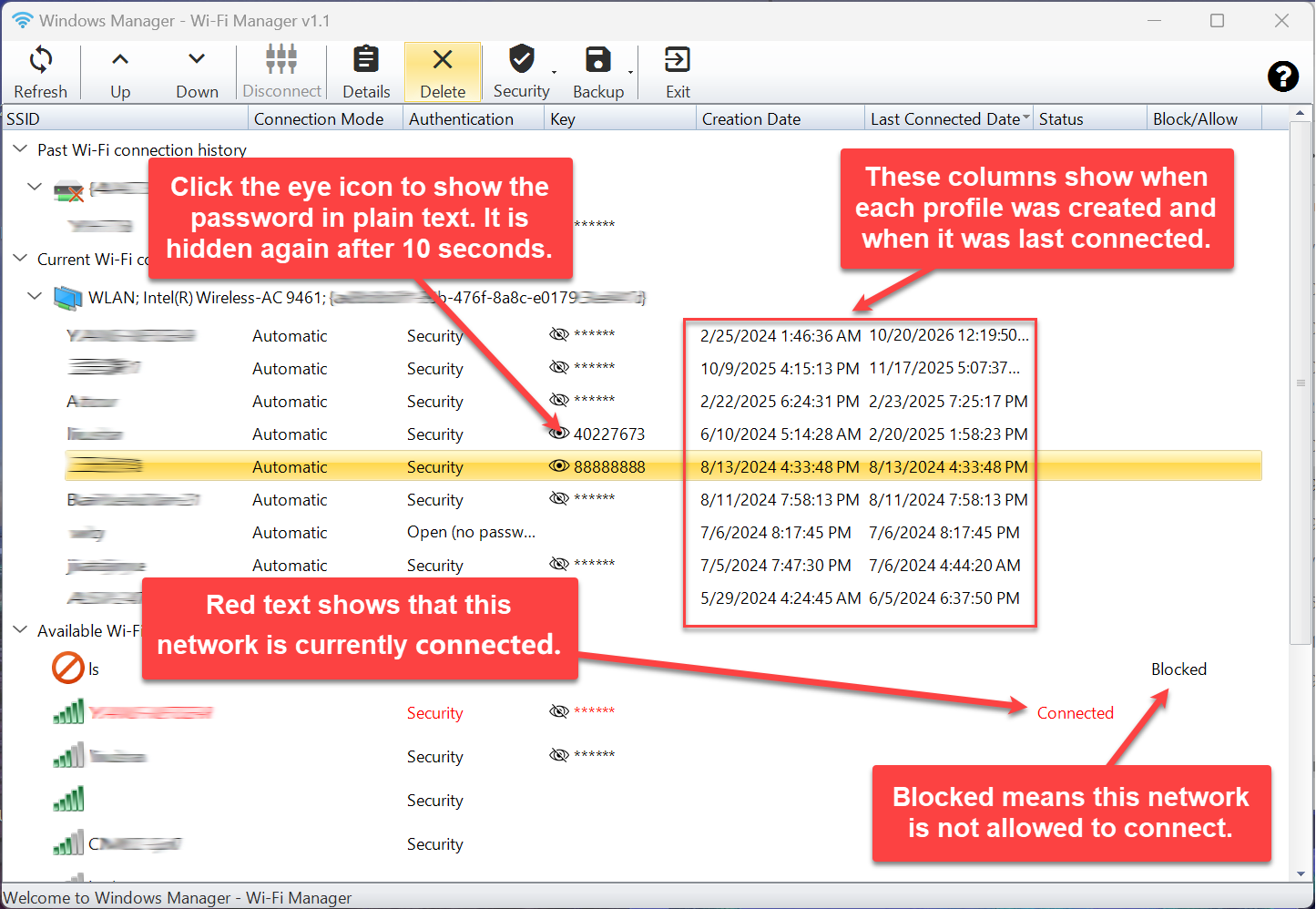This screenshot has width=1316, height=909.
Task: Sort by the Authentication column header
Action: click(474, 119)
